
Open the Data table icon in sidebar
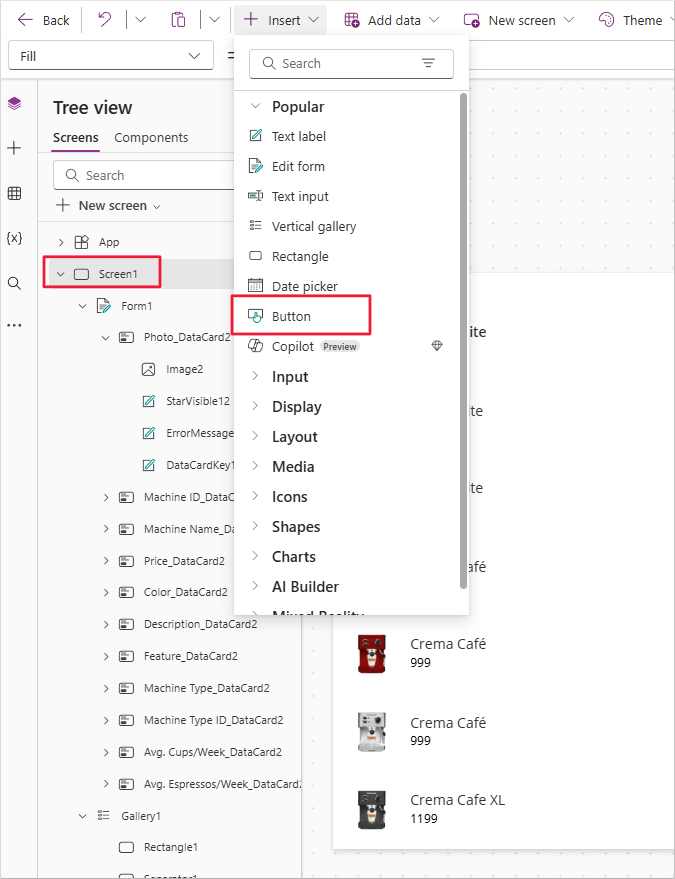14,193
